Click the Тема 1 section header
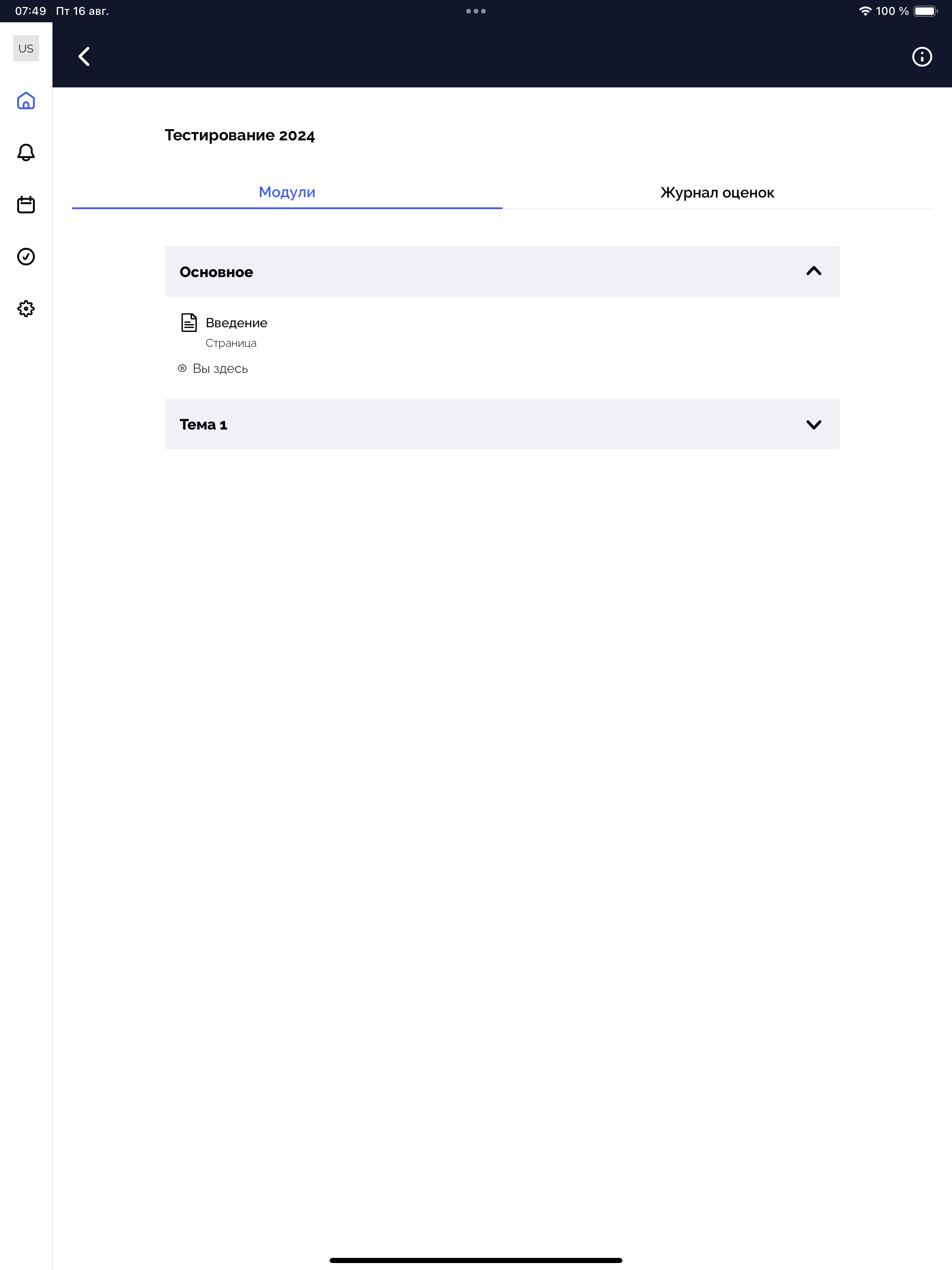 click(502, 424)
